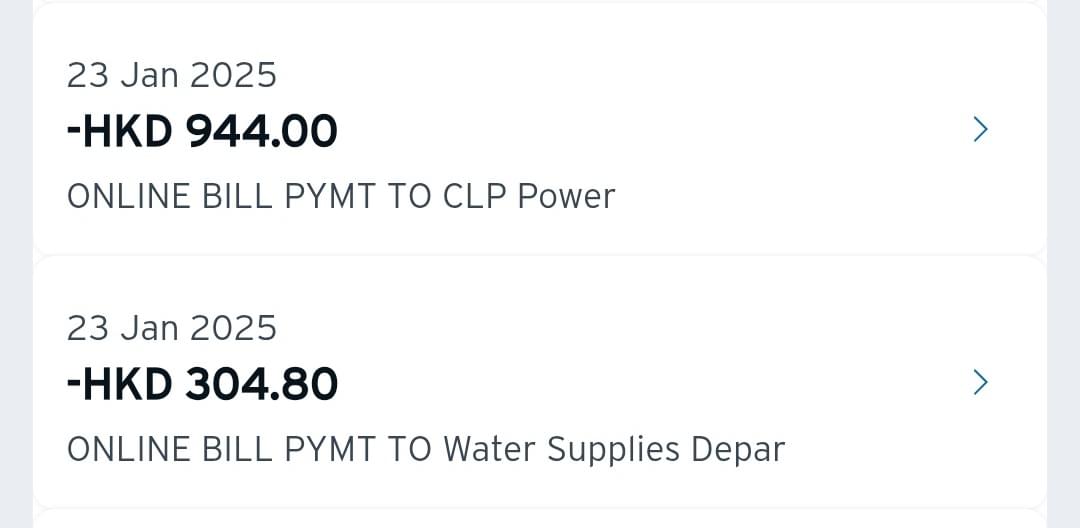
Task: Tap the ONLINE BILL PYMT TO CLP Power description
Action: (x=341, y=197)
